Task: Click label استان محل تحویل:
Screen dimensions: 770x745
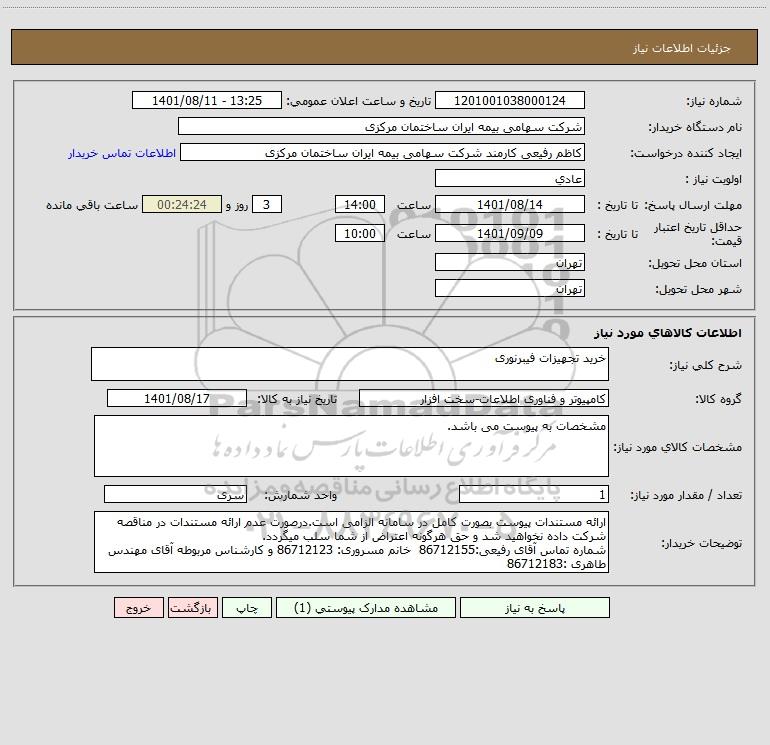Action: (x=695, y=264)
